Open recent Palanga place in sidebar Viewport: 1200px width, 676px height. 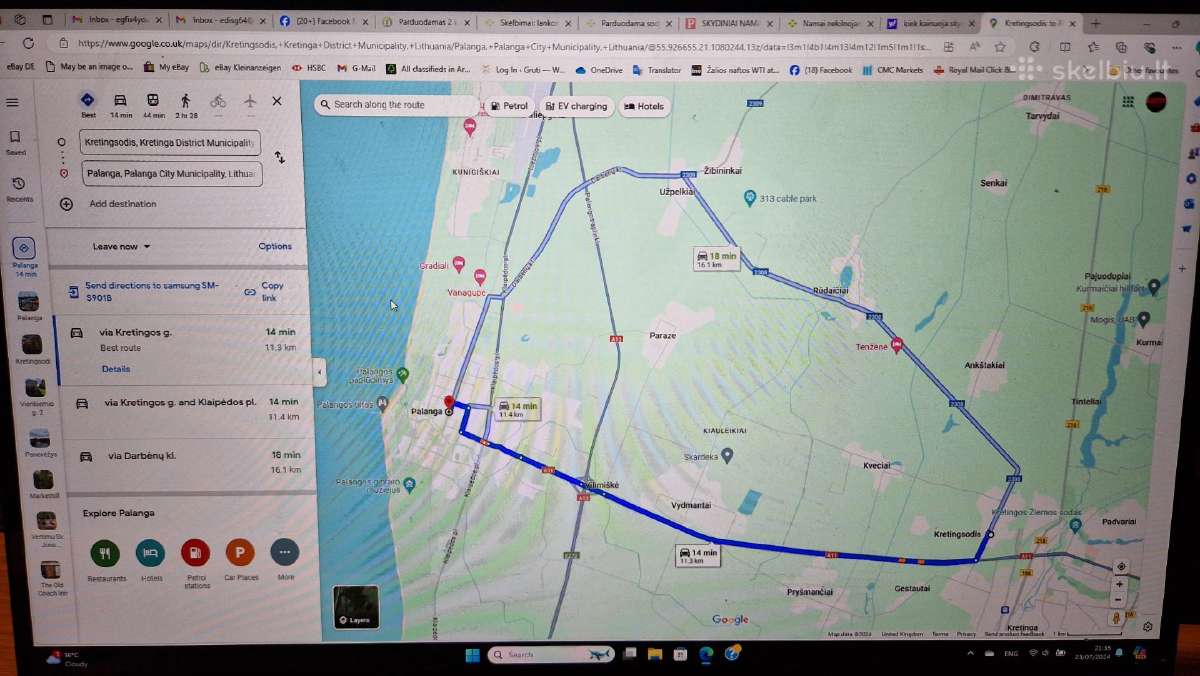[29, 304]
